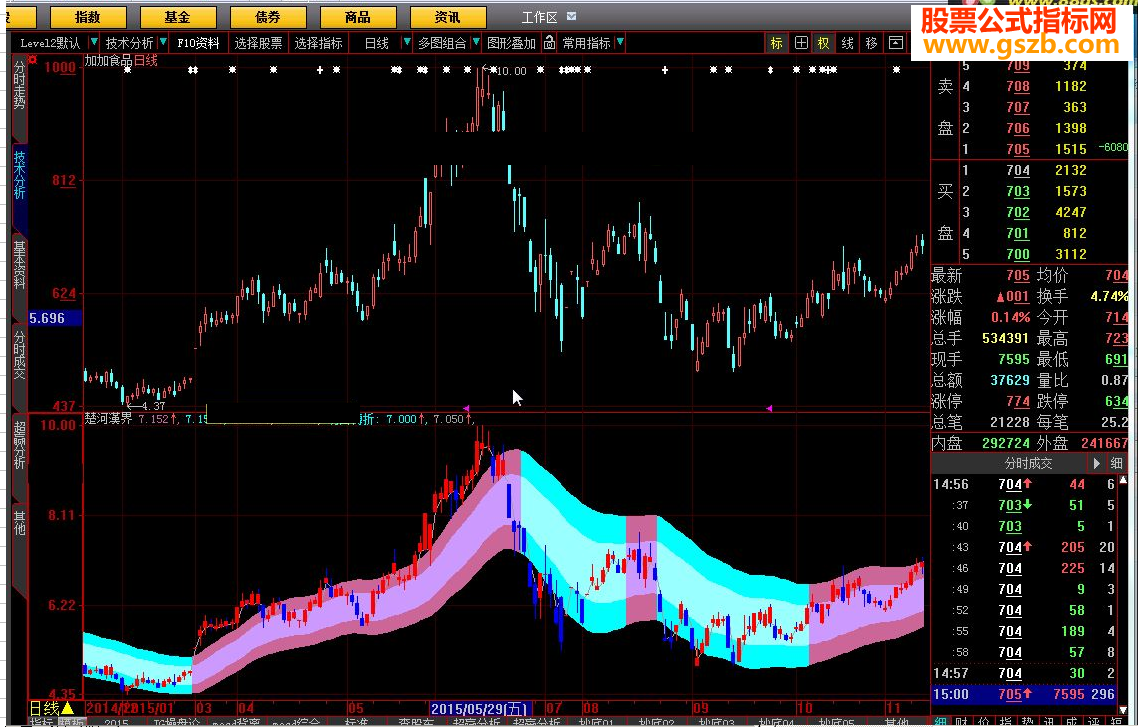1138x727 pixels.
Task: Click the trade list scrollbar up arrow
Action: (x=1124, y=480)
